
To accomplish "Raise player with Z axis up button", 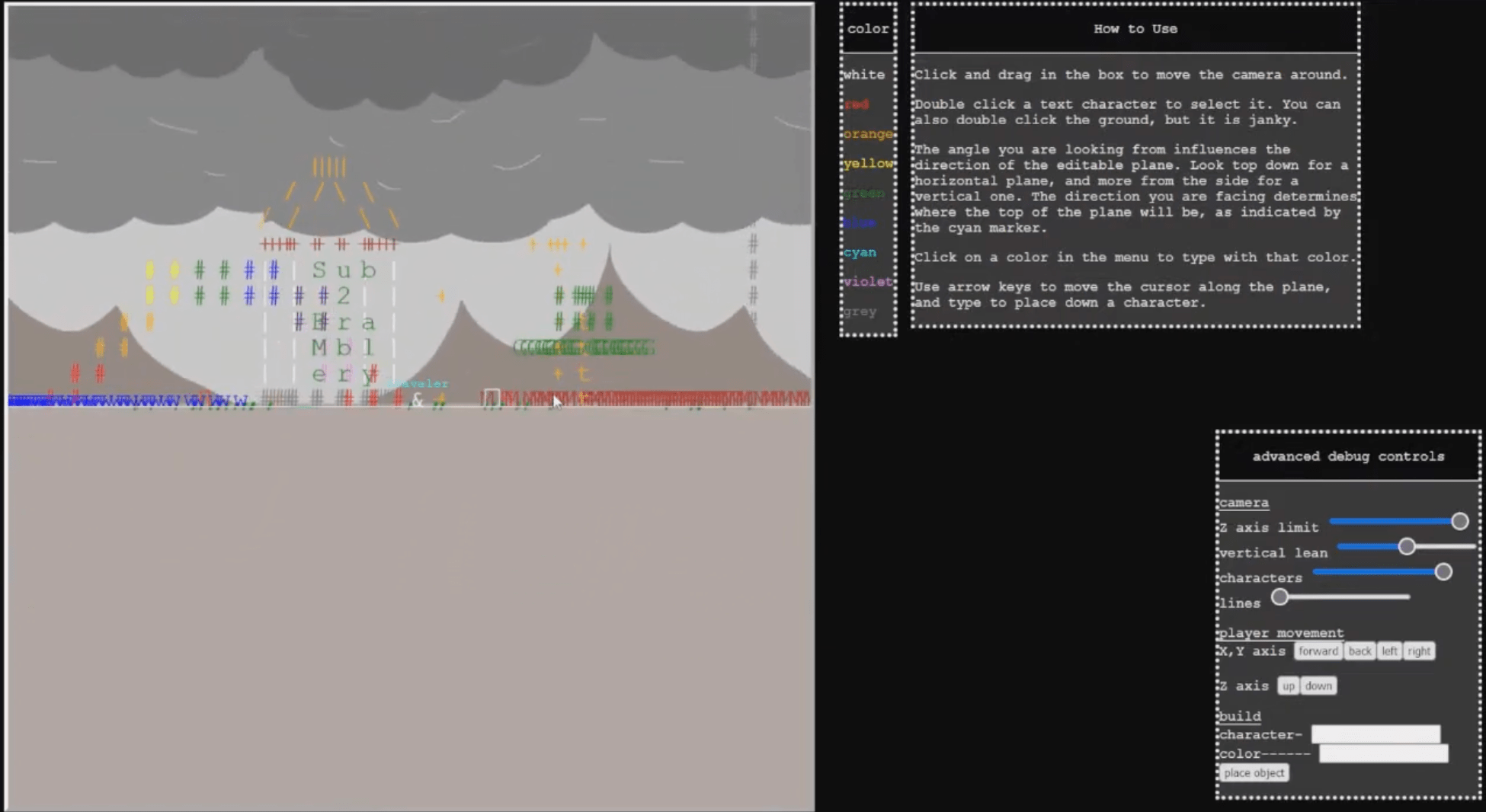I will (1288, 686).
